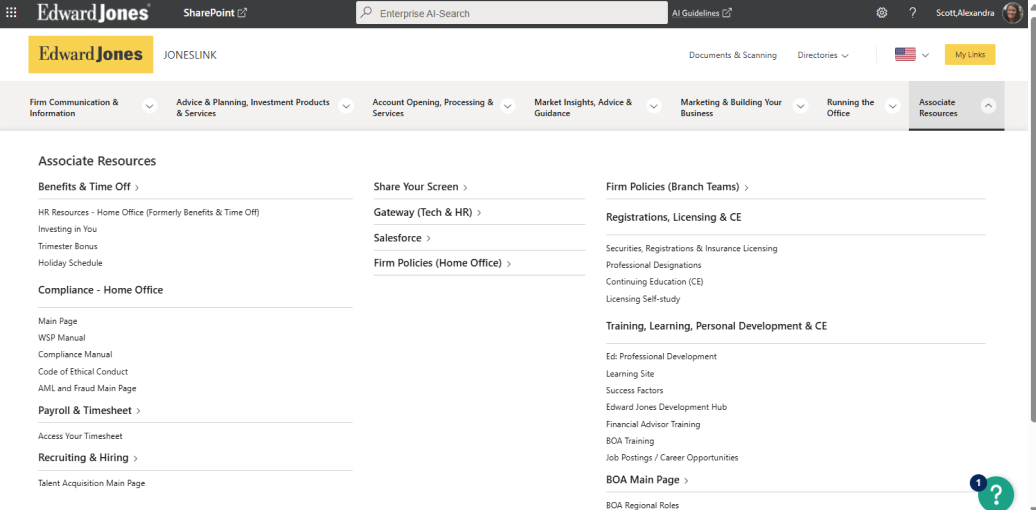Open Professional Designations link
Screen dimensions: 1036x510
point(653,265)
